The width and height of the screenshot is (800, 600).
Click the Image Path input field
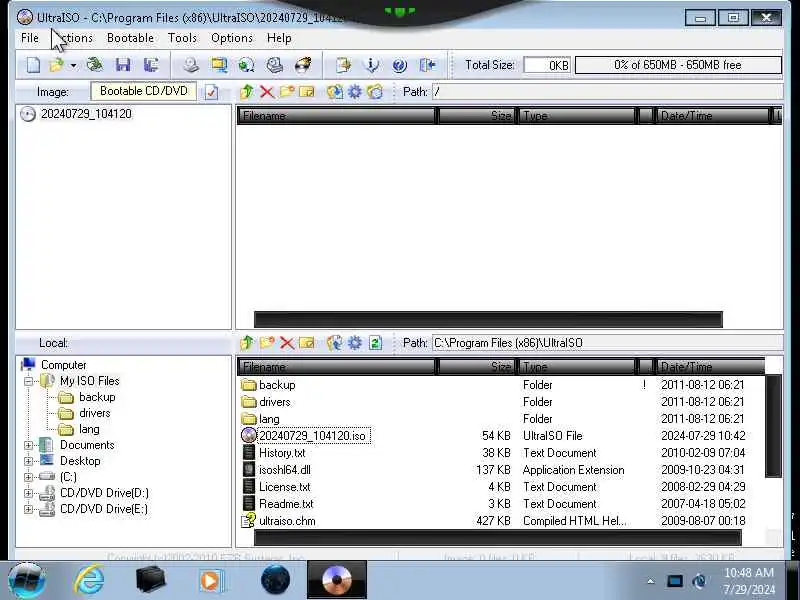coord(607,92)
